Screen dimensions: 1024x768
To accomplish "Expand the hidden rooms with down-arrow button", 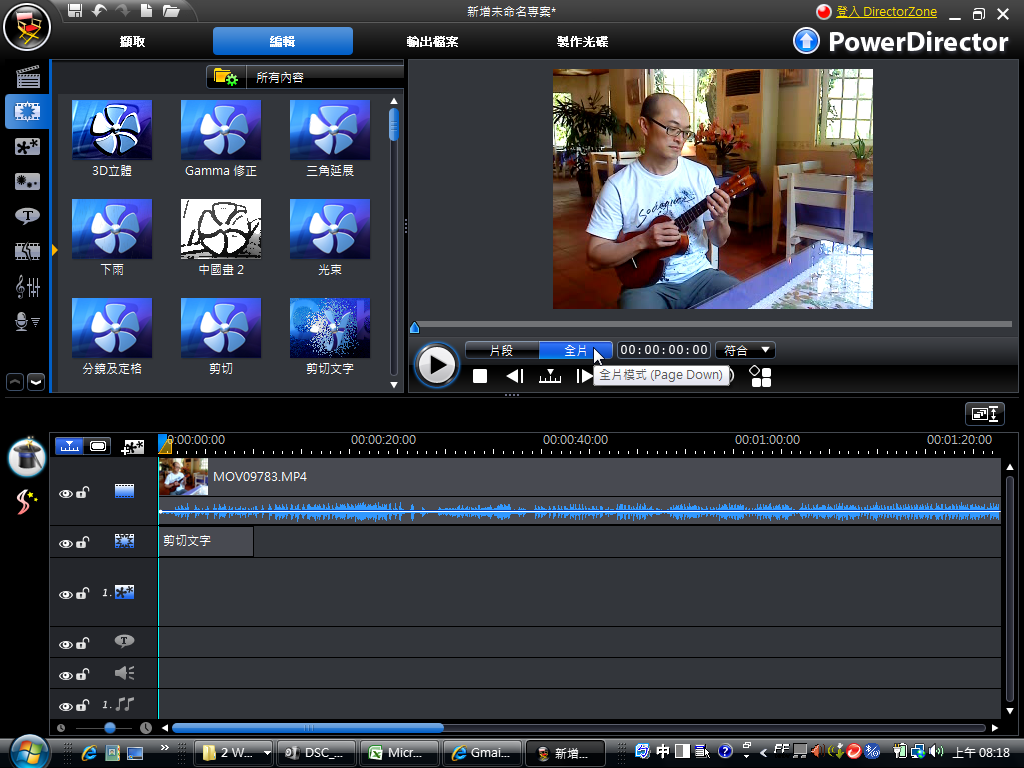I will (x=36, y=381).
